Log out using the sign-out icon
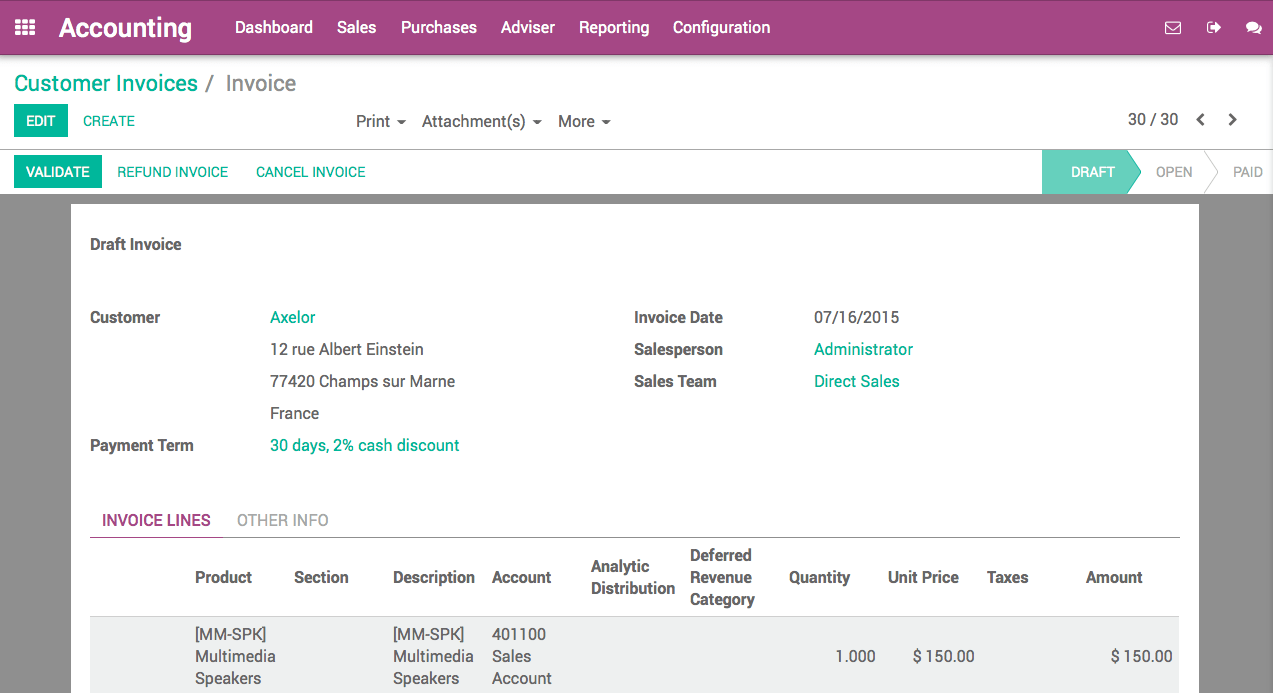 pos(1213,27)
